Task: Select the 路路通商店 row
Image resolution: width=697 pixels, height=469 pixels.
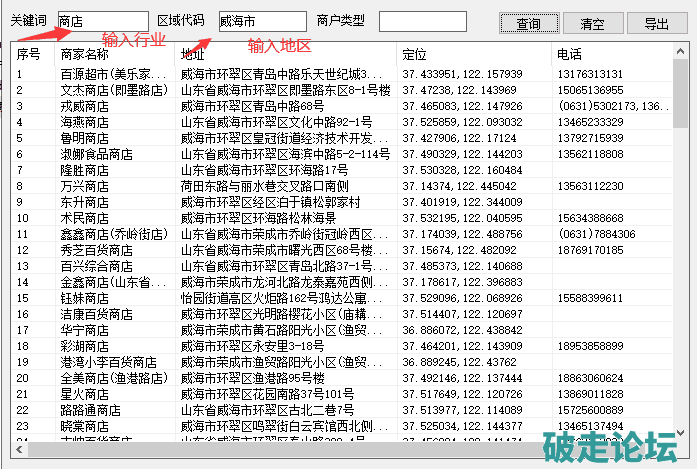Action: (92, 410)
